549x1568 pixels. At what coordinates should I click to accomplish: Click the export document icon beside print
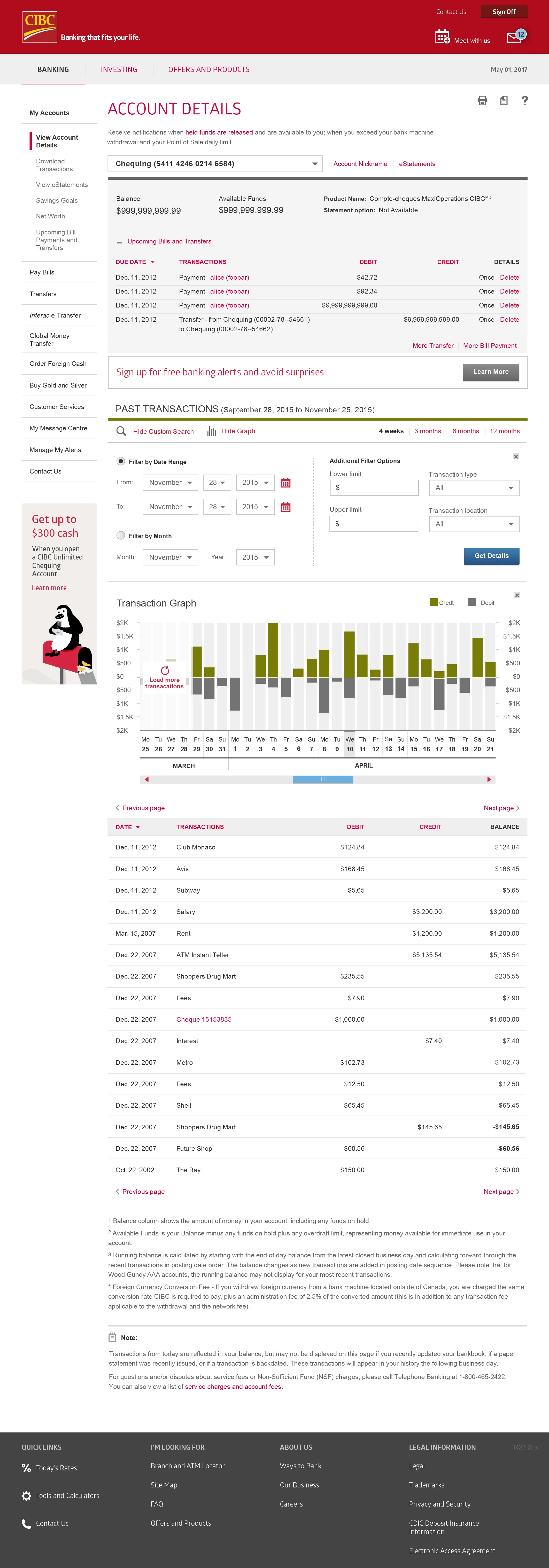pos(503,101)
